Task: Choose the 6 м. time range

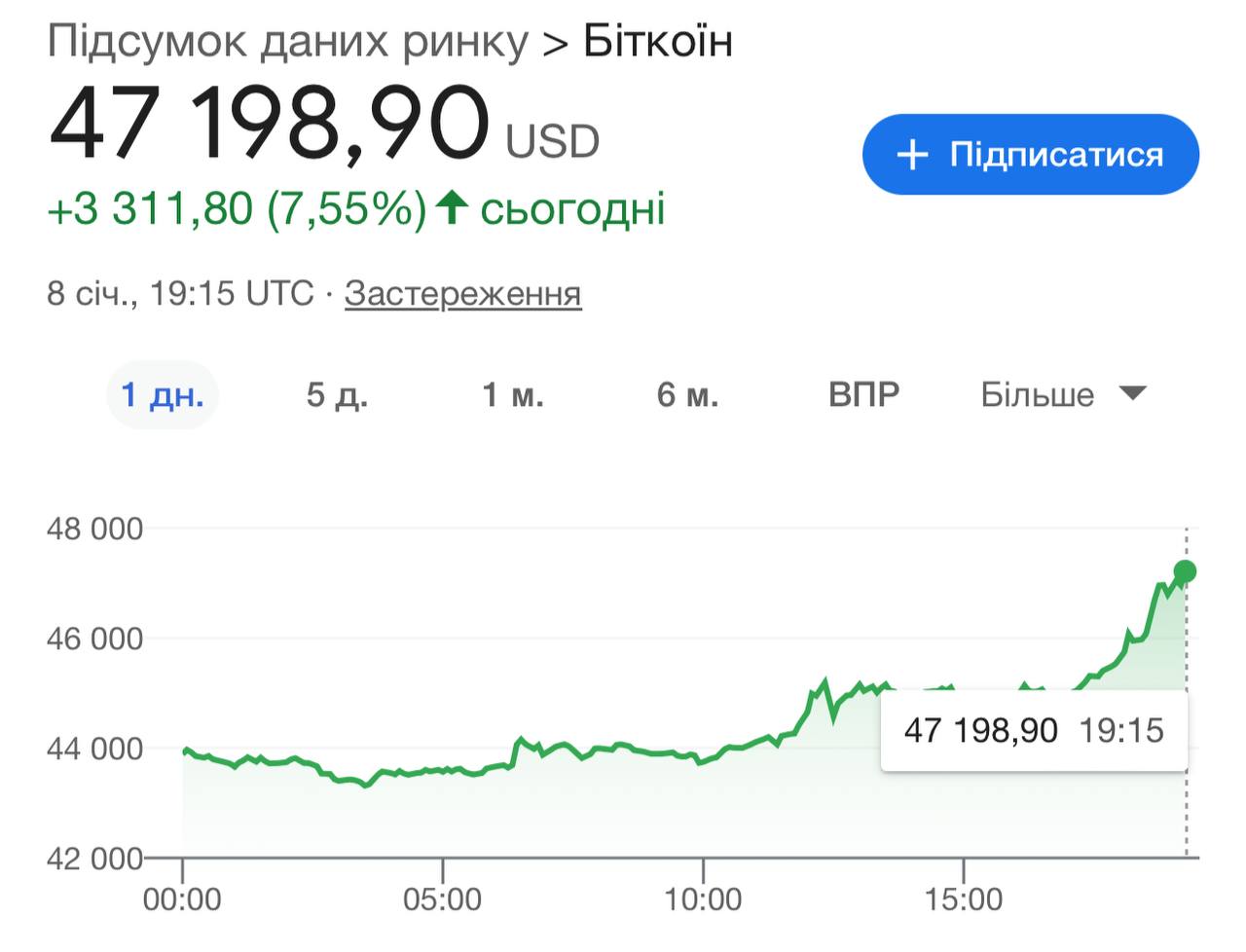Action: click(x=687, y=394)
